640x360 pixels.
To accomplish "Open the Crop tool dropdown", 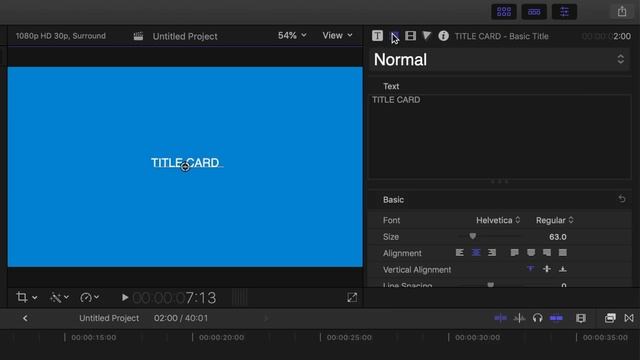I will 27,297.
